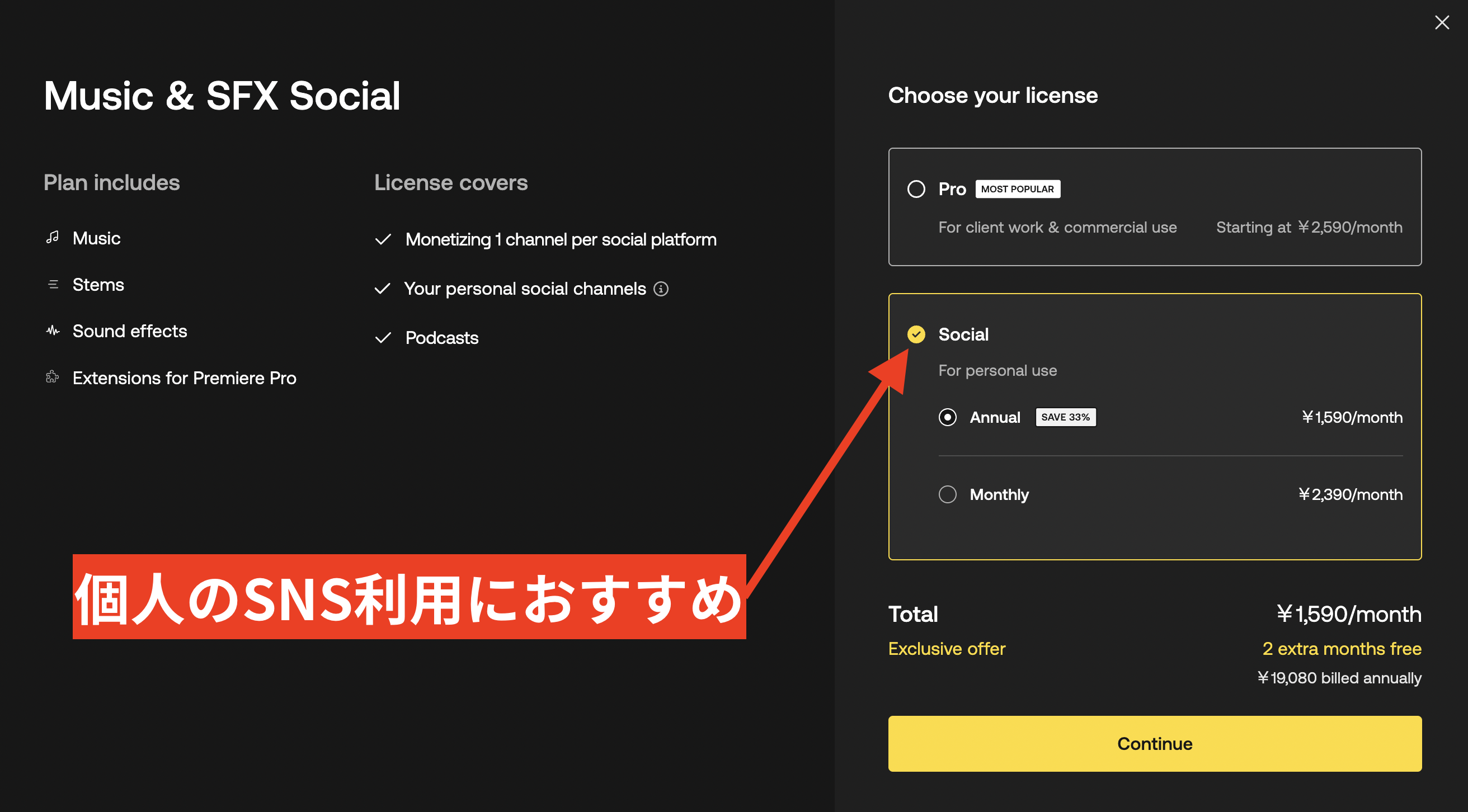Dismiss the dialog with the X button
Viewport: 1468px width, 812px height.
point(1442,22)
